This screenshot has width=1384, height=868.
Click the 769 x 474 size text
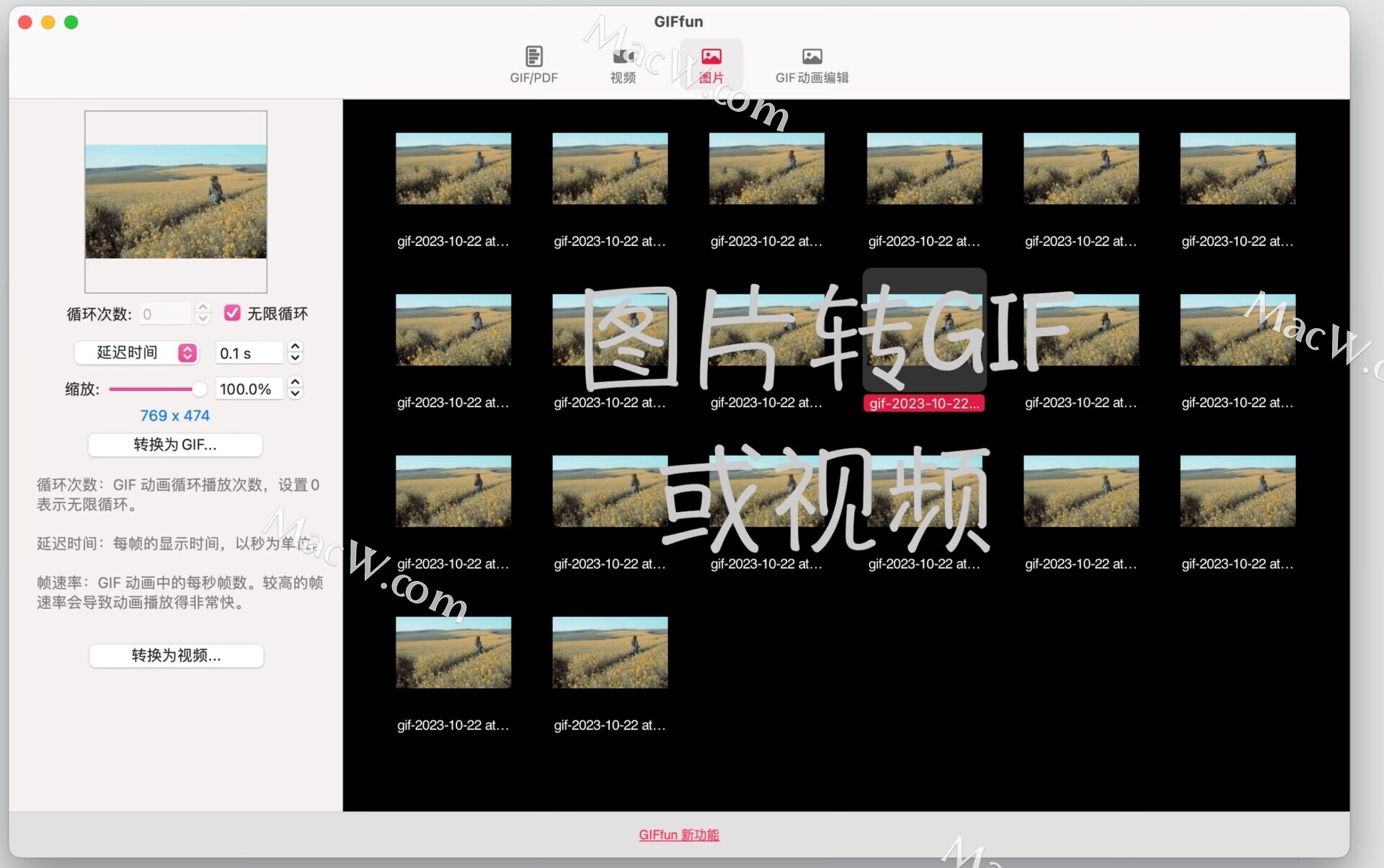pyautogui.click(x=175, y=415)
